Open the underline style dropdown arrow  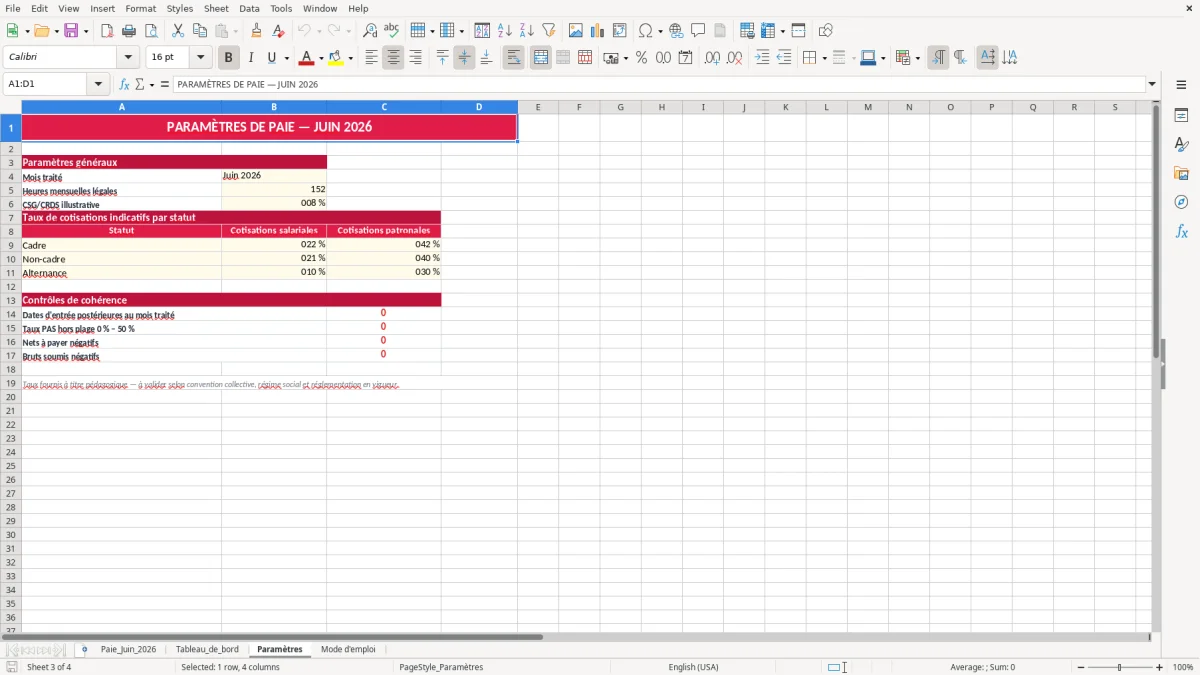coord(286,58)
